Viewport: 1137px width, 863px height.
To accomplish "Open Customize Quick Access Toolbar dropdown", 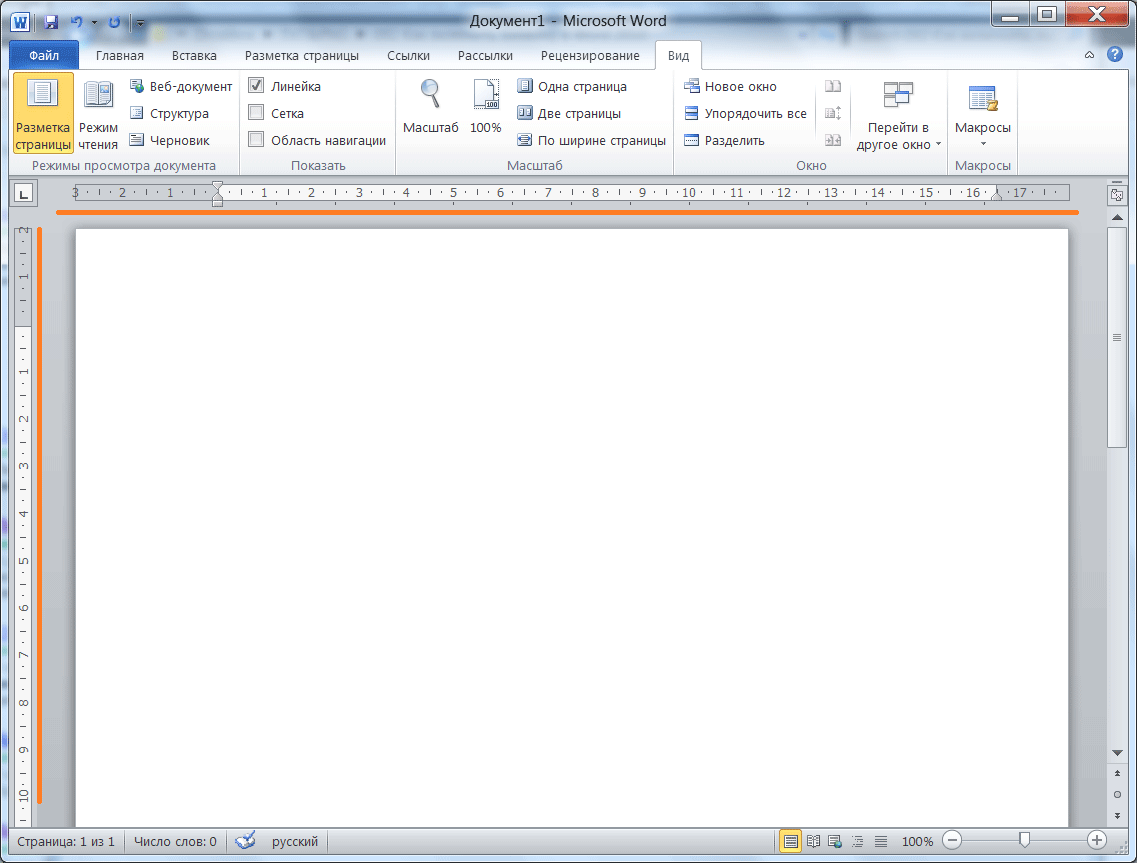I will click(140, 23).
